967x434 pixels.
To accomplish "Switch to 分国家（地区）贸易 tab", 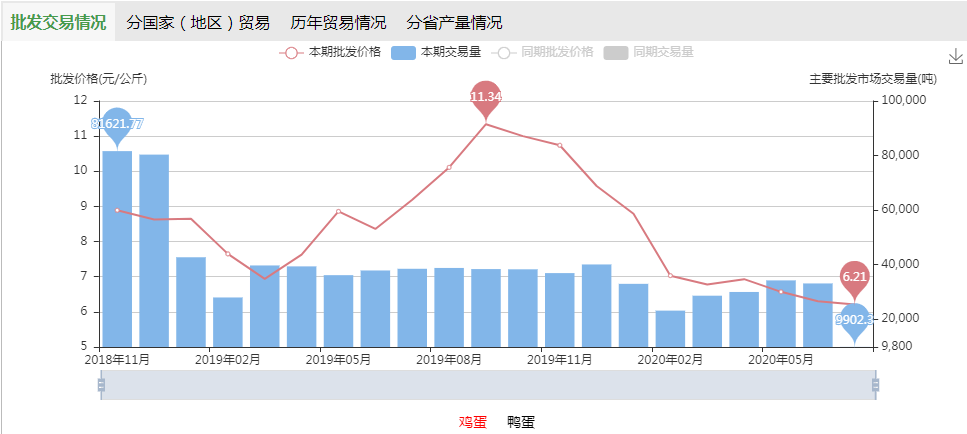I will (x=198, y=22).
